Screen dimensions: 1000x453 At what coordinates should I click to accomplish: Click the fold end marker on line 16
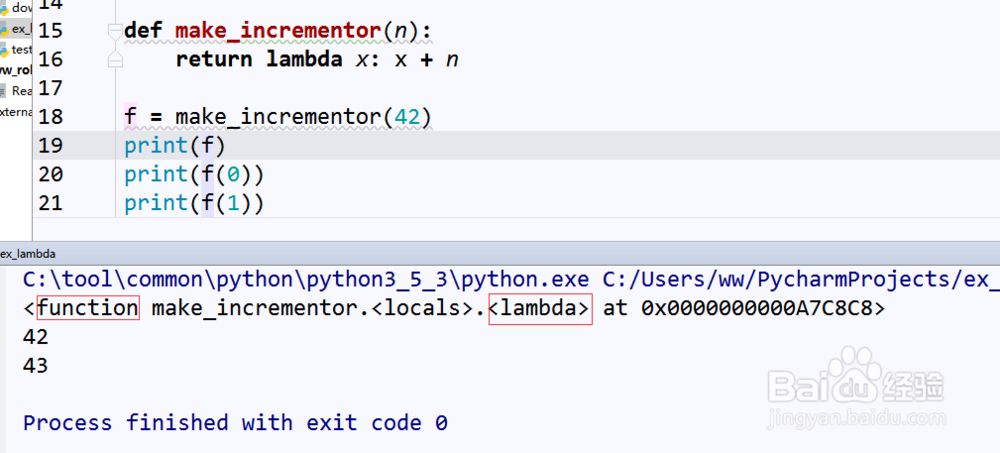pos(115,60)
